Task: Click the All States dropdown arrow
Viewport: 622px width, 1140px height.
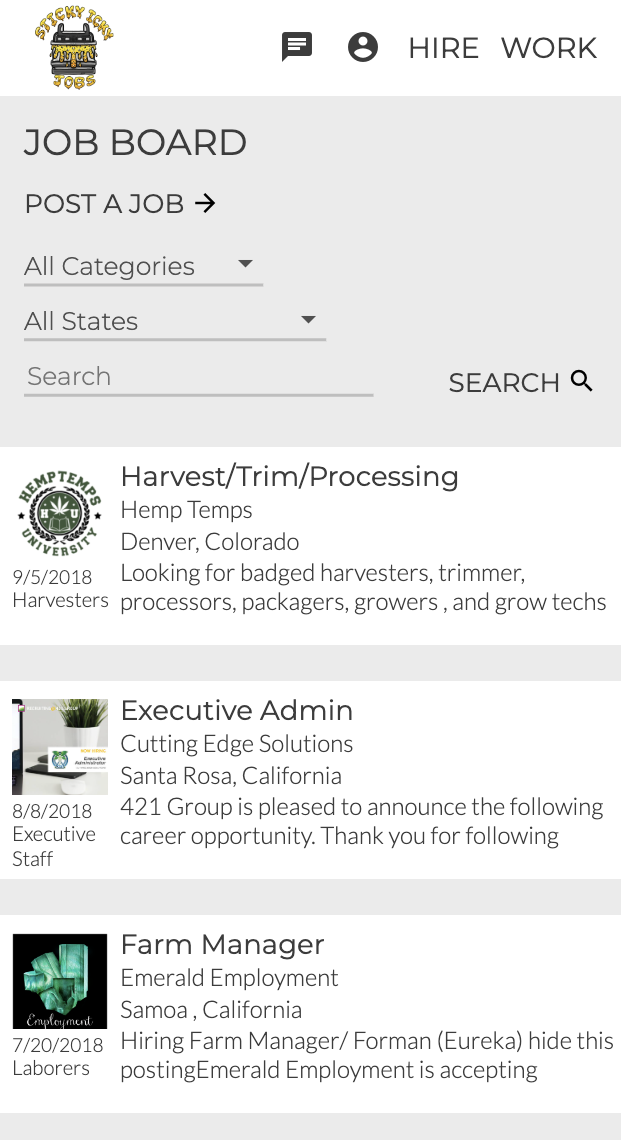Action: (x=308, y=320)
